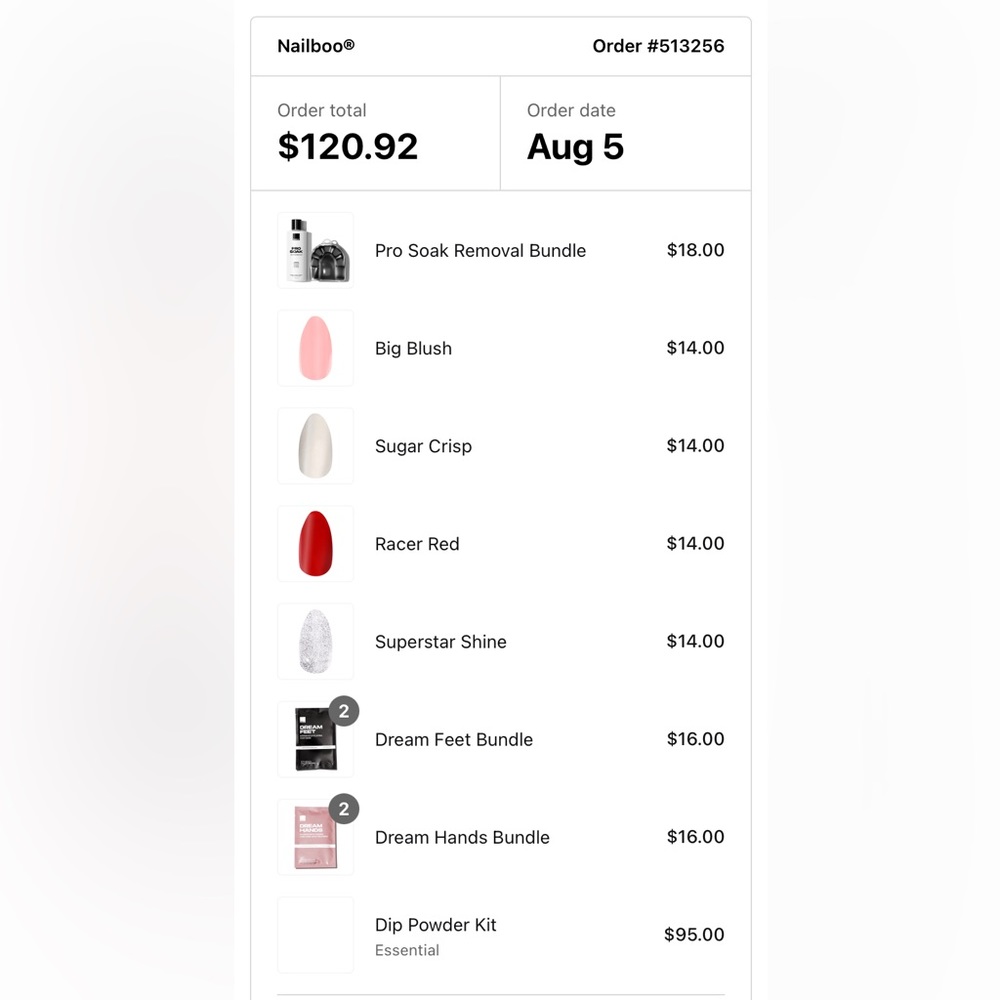Select the Pro Soak Removal Bundle title
1000x1000 pixels.
coord(480,251)
